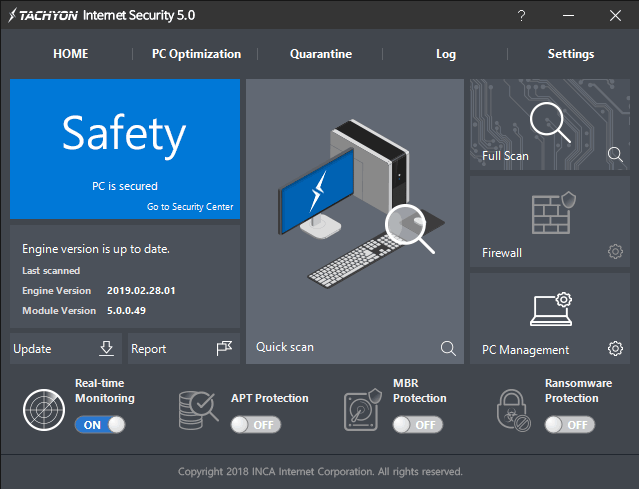This screenshot has height=489, width=639.
Task: Click the Real-time Monitoring radar icon
Action: coord(44,410)
